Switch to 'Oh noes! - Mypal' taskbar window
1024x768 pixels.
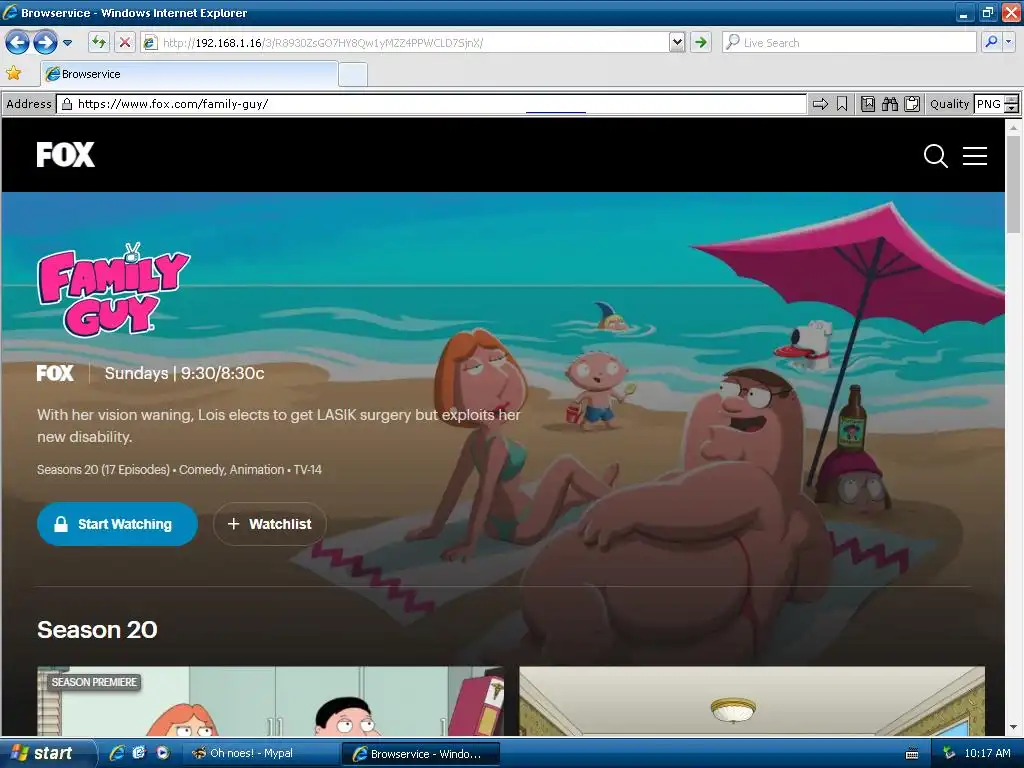(x=259, y=753)
